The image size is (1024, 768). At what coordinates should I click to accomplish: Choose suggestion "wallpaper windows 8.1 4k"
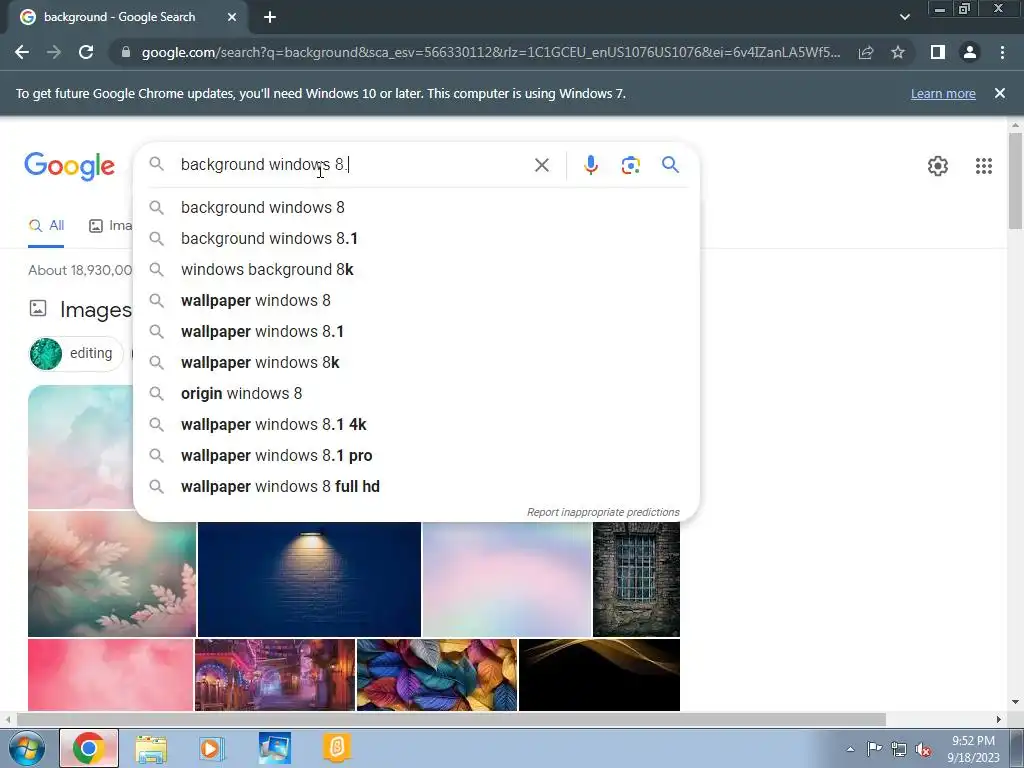[x=417, y=424]
